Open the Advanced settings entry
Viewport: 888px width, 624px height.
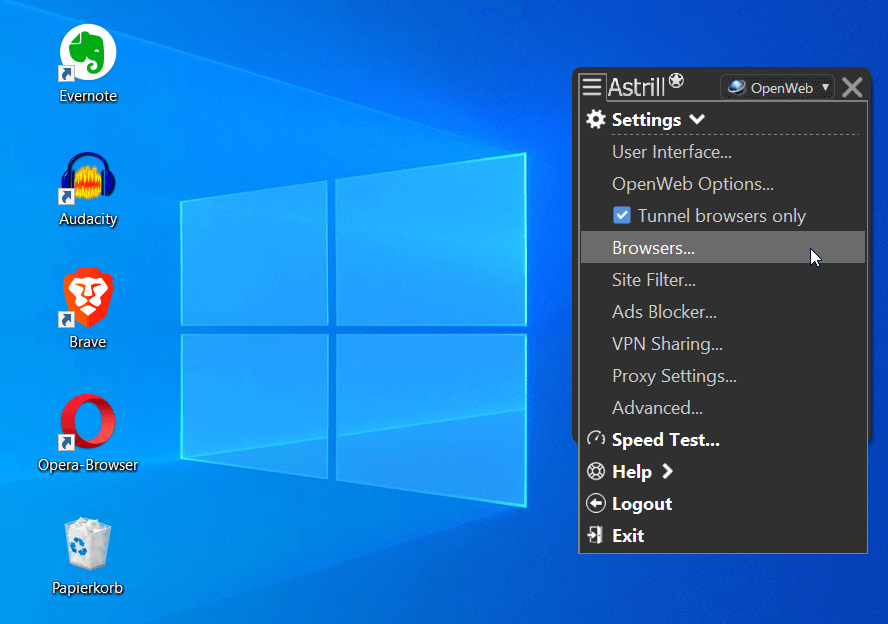(x=723, y=408)
